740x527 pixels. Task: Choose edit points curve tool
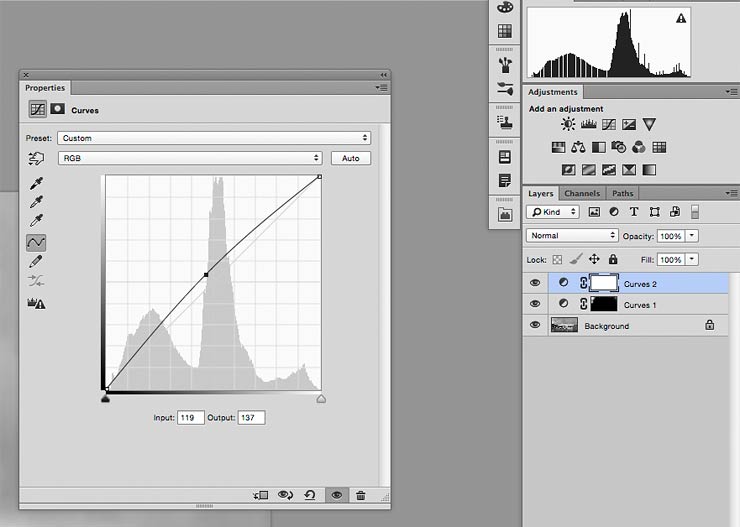(x=36, y=243)
